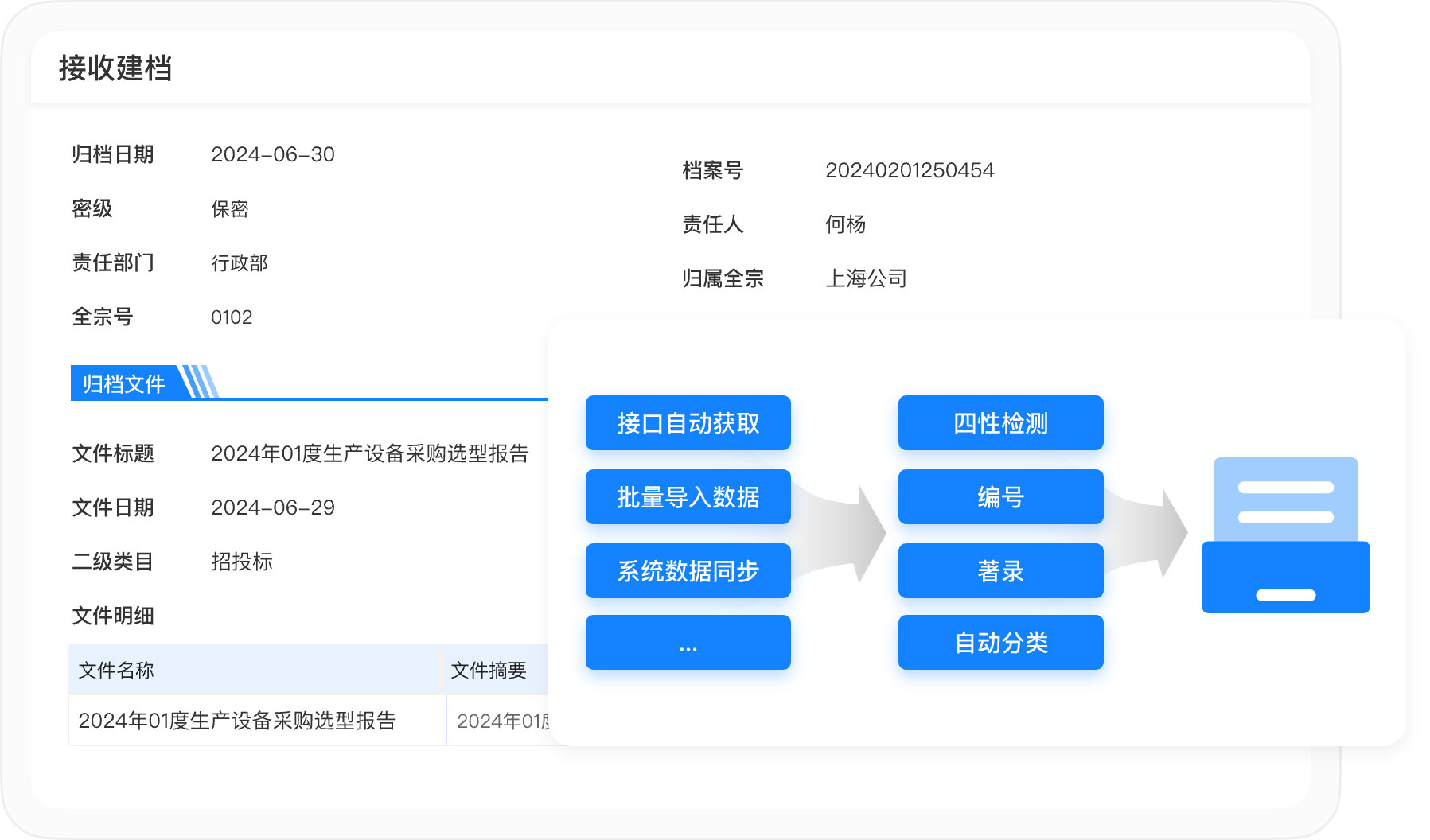Select the 责任人 field showing 何杨
Image resolution: width=1430 pixels, height=840 pixels.
pos(845,224)
